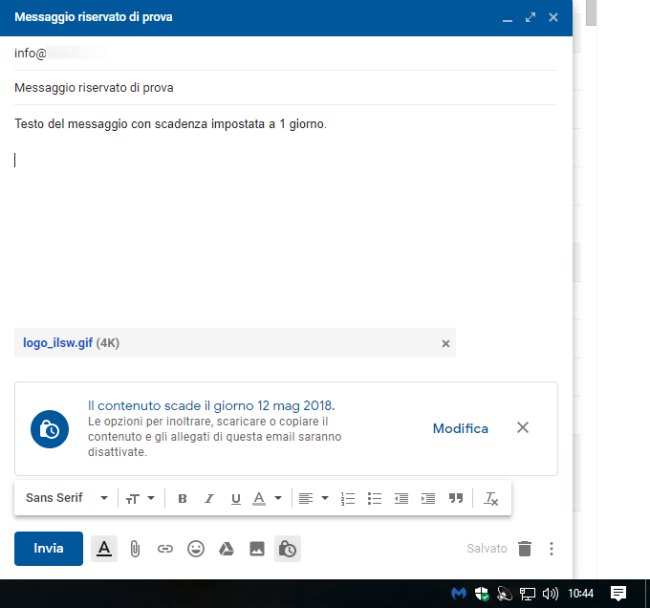Click the page scrollbar thumb at top right

pos(591,12)
